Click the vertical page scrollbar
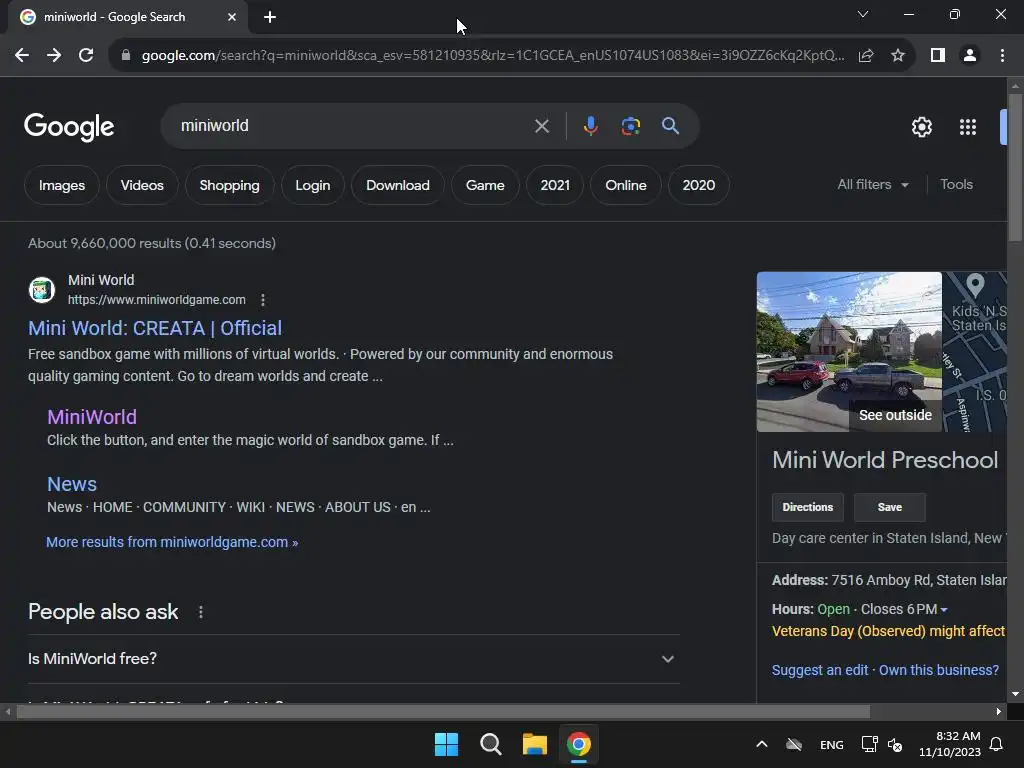This screenshot has width=1024, height=768. [x=1015, y=168]
